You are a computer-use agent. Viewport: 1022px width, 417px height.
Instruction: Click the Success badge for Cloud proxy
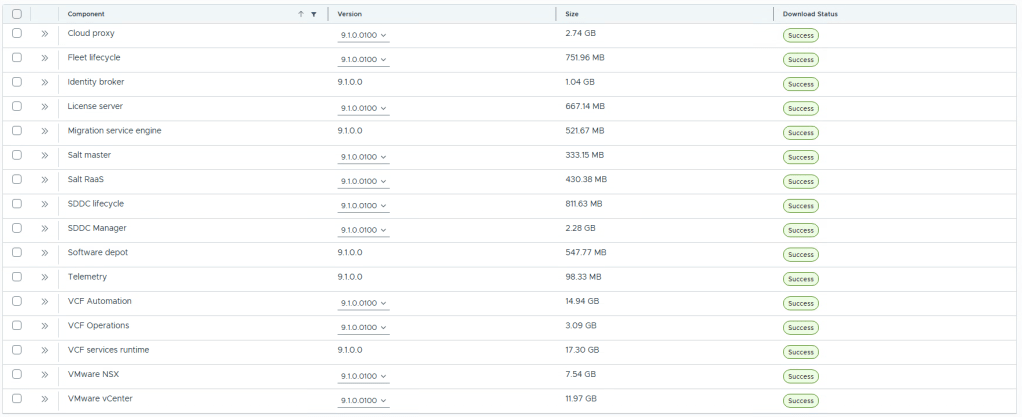(x=800, y=35)
